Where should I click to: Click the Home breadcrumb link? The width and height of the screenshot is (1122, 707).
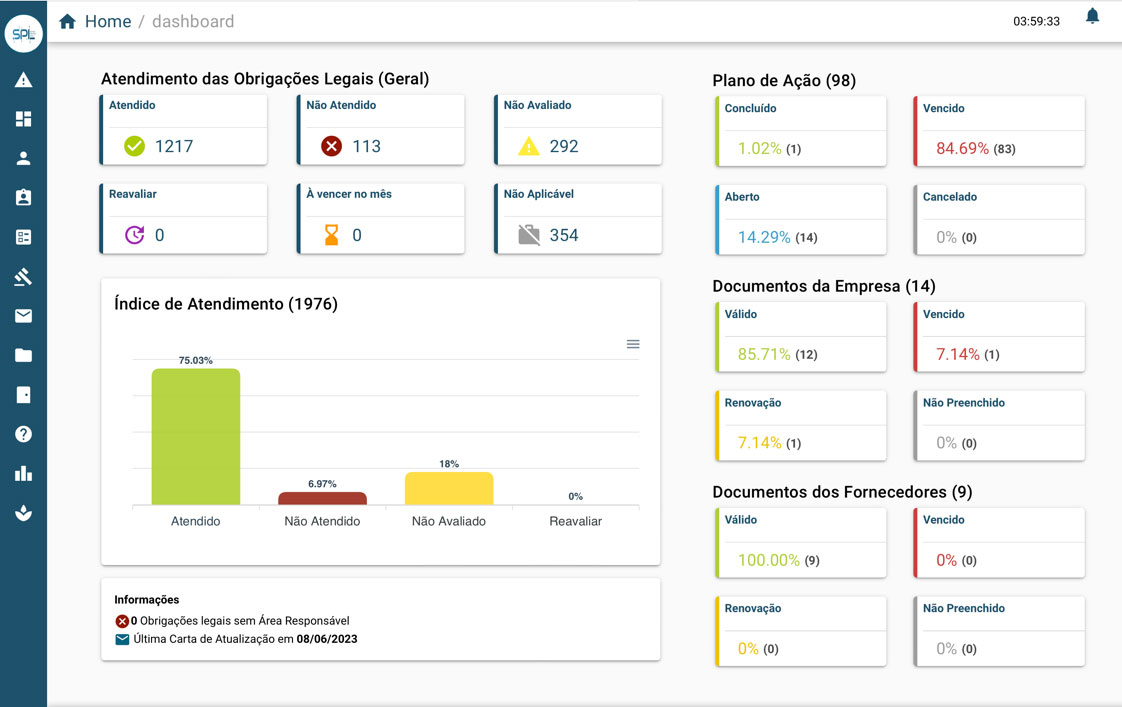click(108, 21)
